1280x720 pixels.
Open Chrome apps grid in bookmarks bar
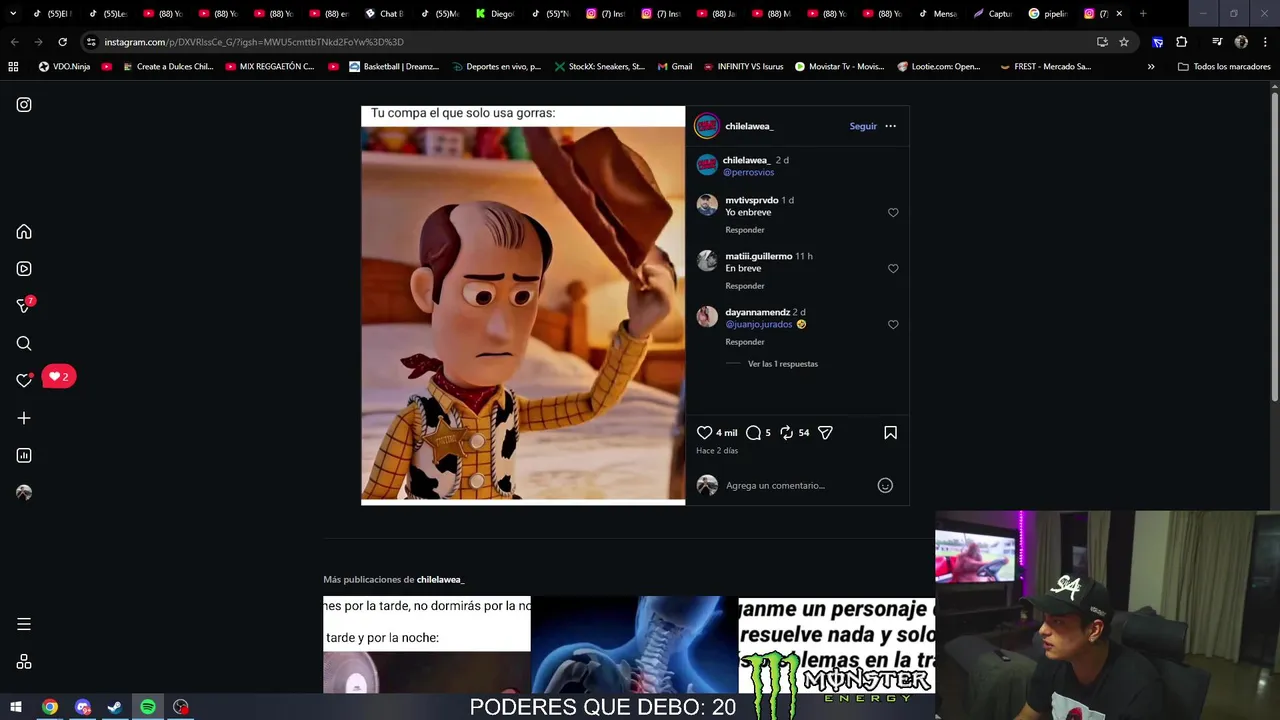click(x=13, y=67)
